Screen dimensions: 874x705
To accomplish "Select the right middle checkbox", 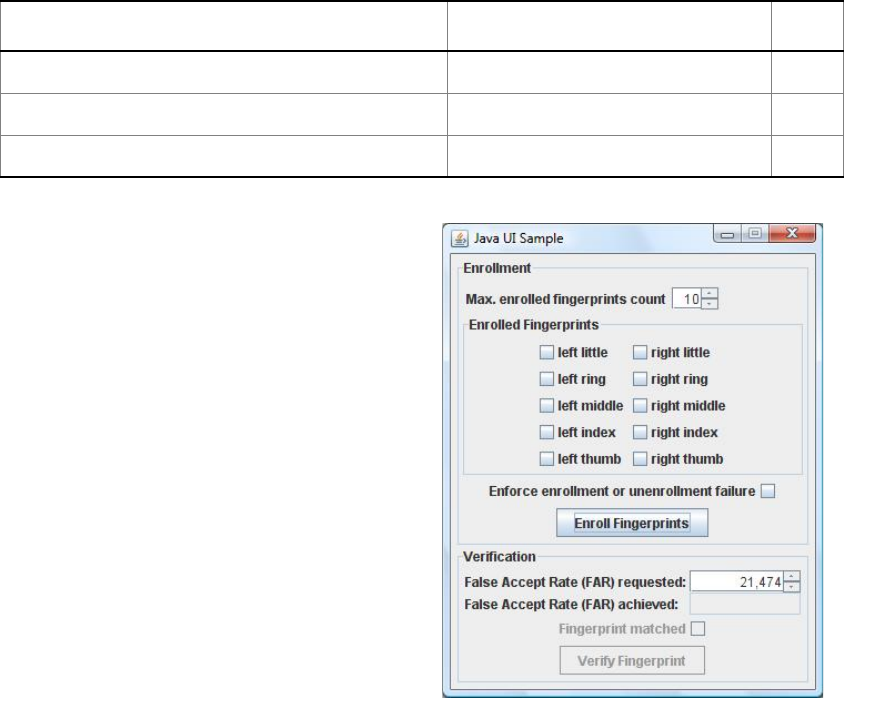I will (x=640, y=406).
